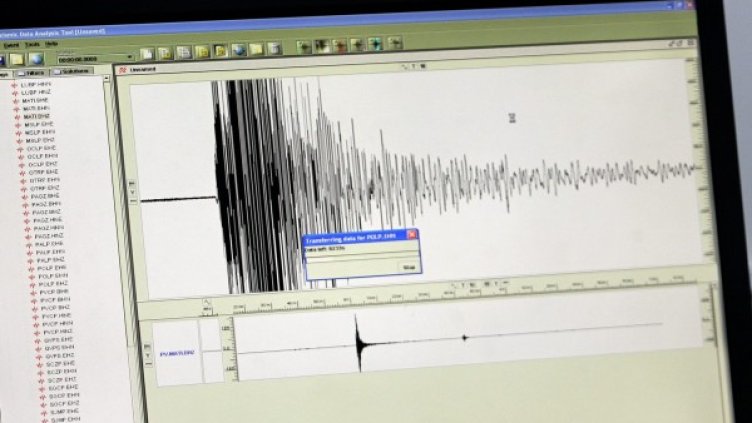Open the Help menu

coord(53,45)
